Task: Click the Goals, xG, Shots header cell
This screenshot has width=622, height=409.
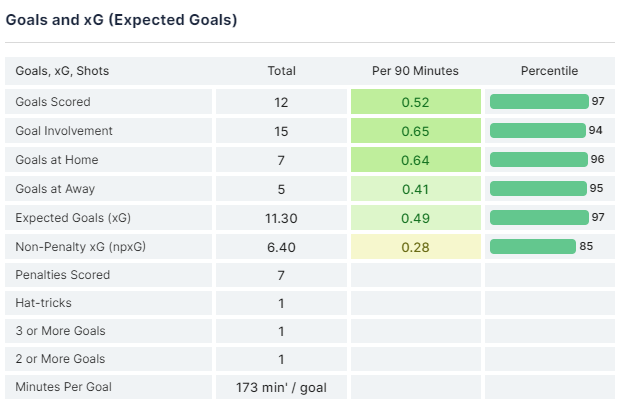Action: tap(62, 71)
